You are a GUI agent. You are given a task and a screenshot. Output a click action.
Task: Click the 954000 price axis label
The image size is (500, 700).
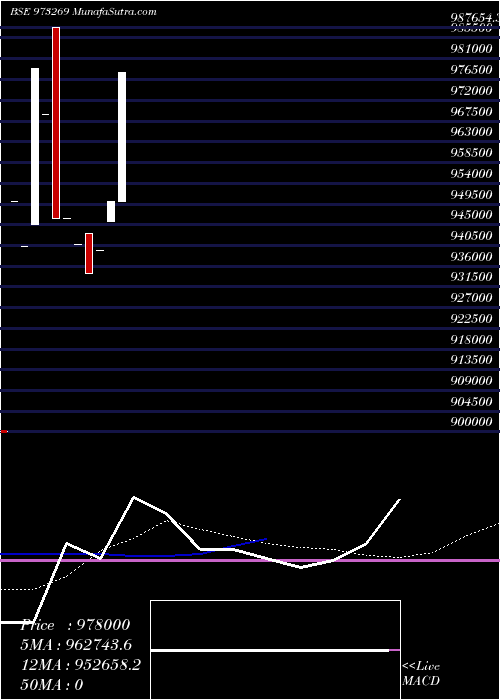[471, 173]
